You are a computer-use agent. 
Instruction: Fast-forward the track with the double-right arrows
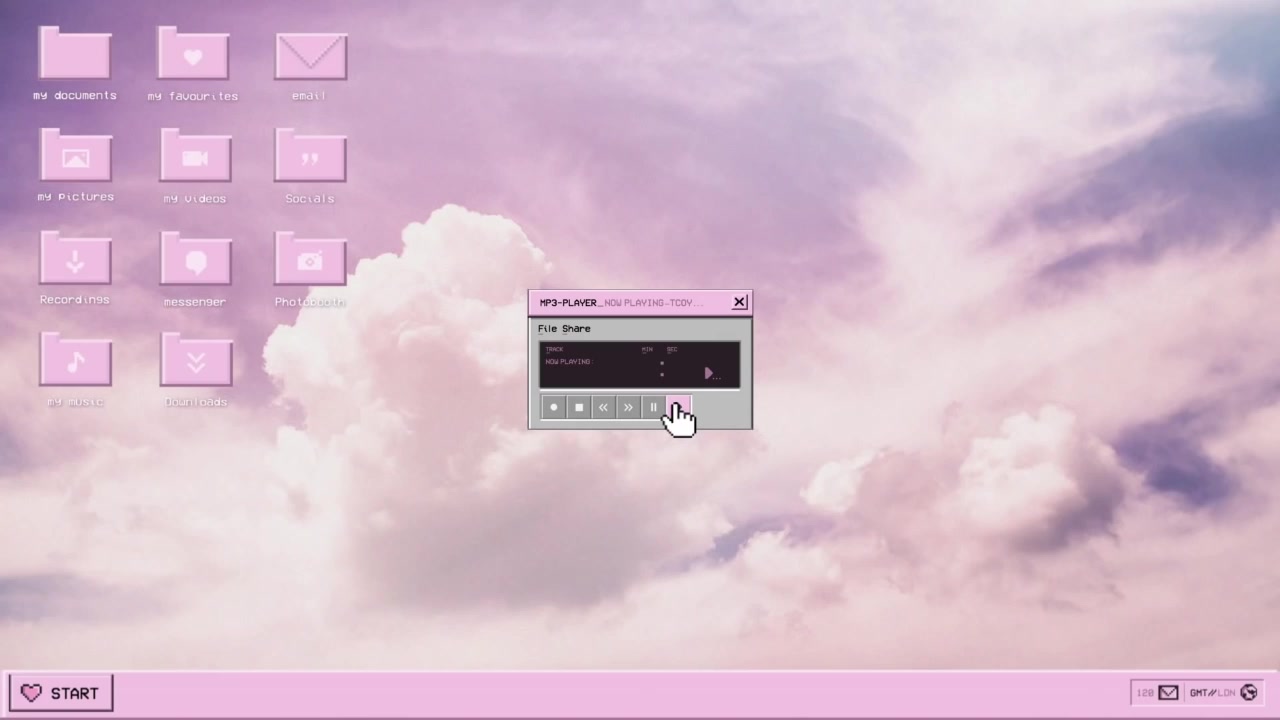pos(628,407)
